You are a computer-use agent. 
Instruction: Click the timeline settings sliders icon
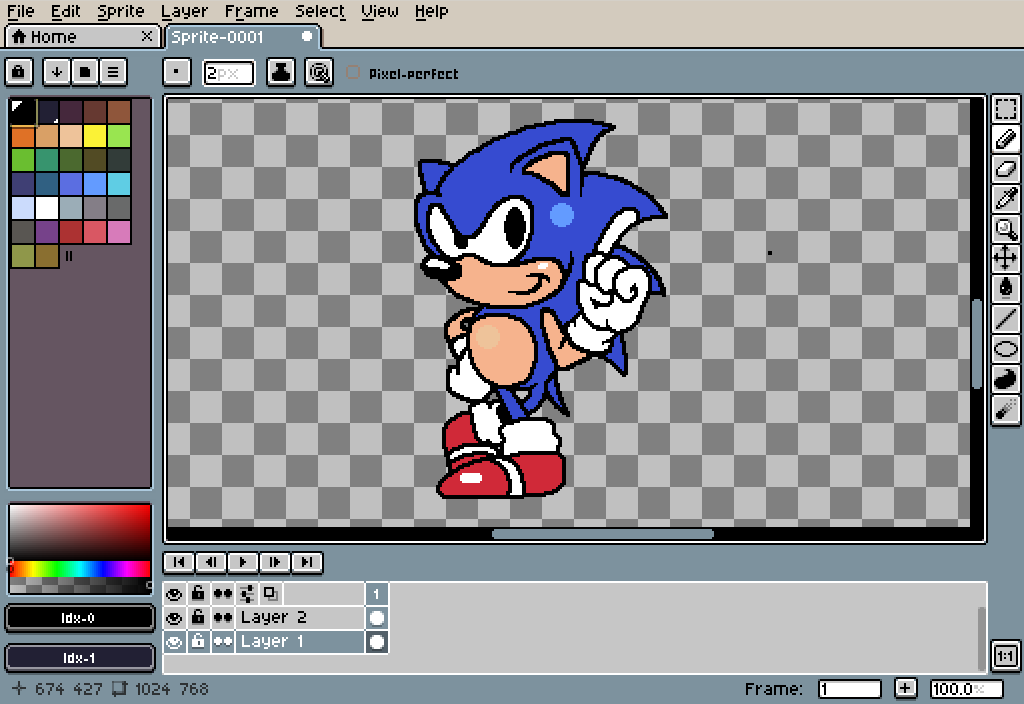point(247,594)
